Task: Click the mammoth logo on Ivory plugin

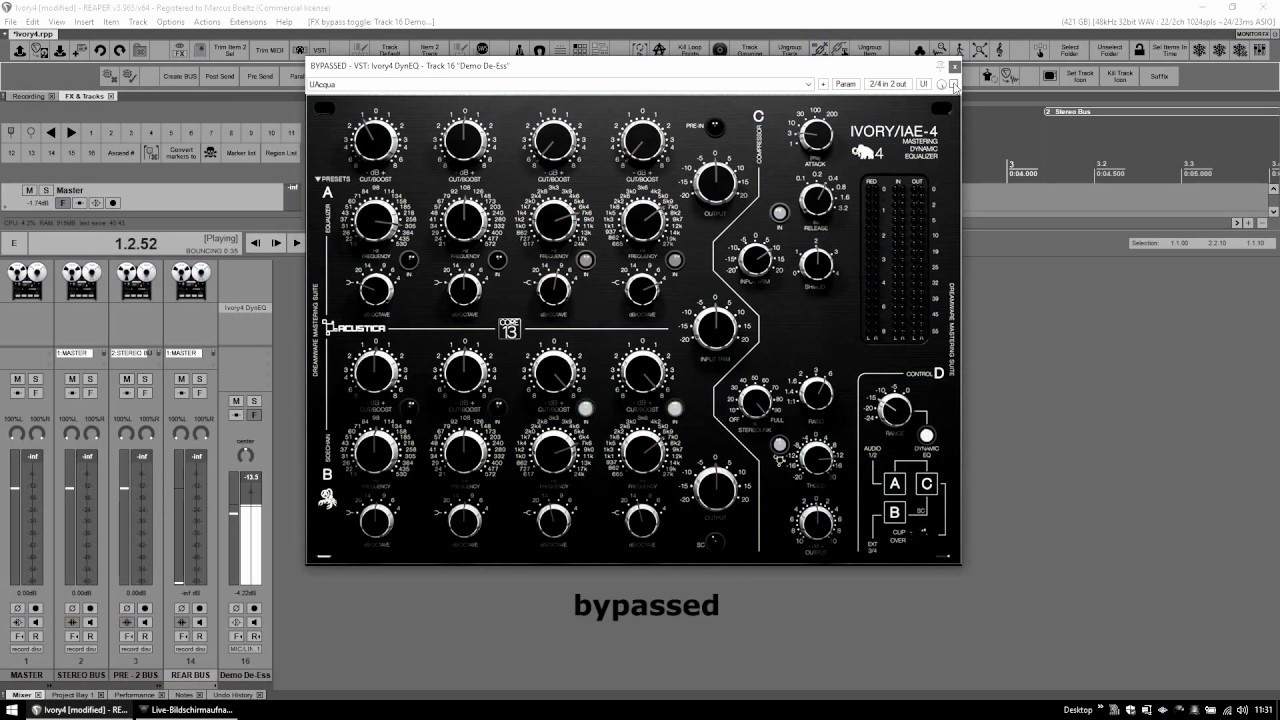Action: [x=863, y=152]
